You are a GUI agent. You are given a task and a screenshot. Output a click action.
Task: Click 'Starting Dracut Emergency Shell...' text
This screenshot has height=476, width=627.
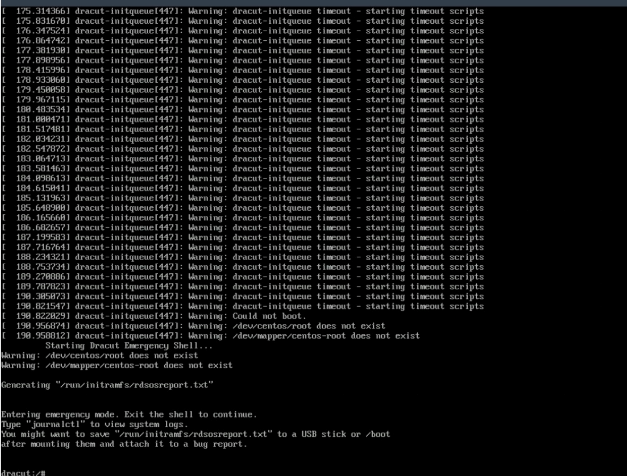coord(129,346)
